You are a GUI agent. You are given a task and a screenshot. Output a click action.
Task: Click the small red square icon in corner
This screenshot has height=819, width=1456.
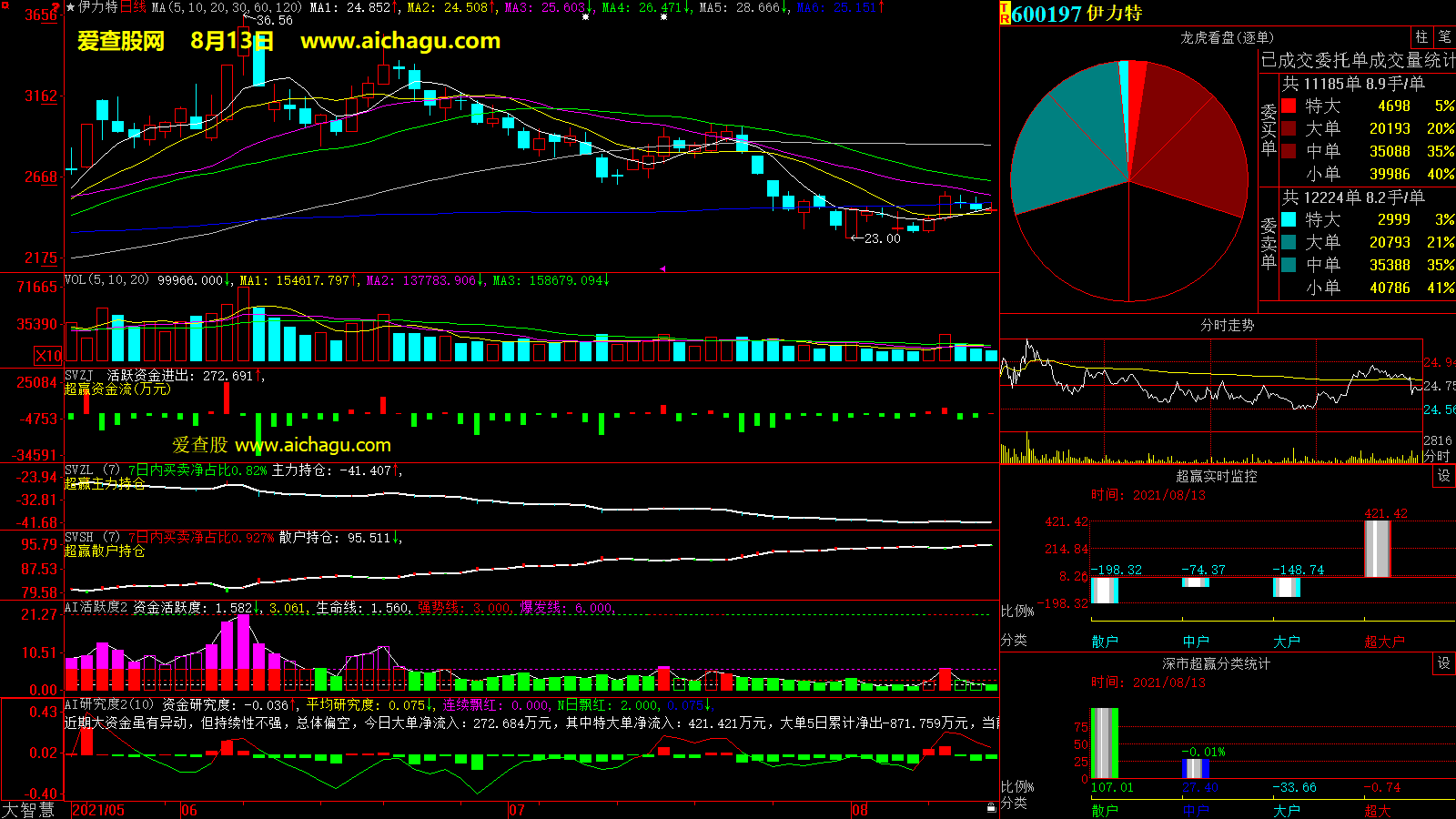pos(5,5)
